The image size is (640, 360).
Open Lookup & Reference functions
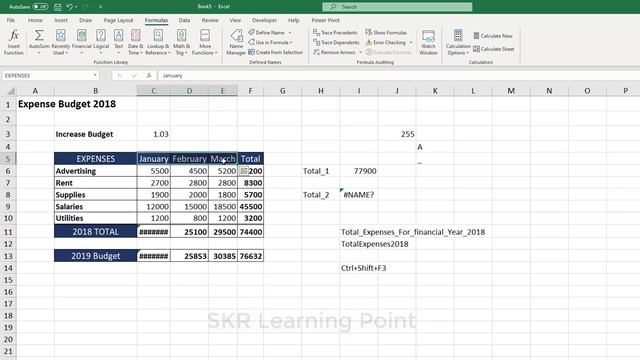tap(158, 42)
